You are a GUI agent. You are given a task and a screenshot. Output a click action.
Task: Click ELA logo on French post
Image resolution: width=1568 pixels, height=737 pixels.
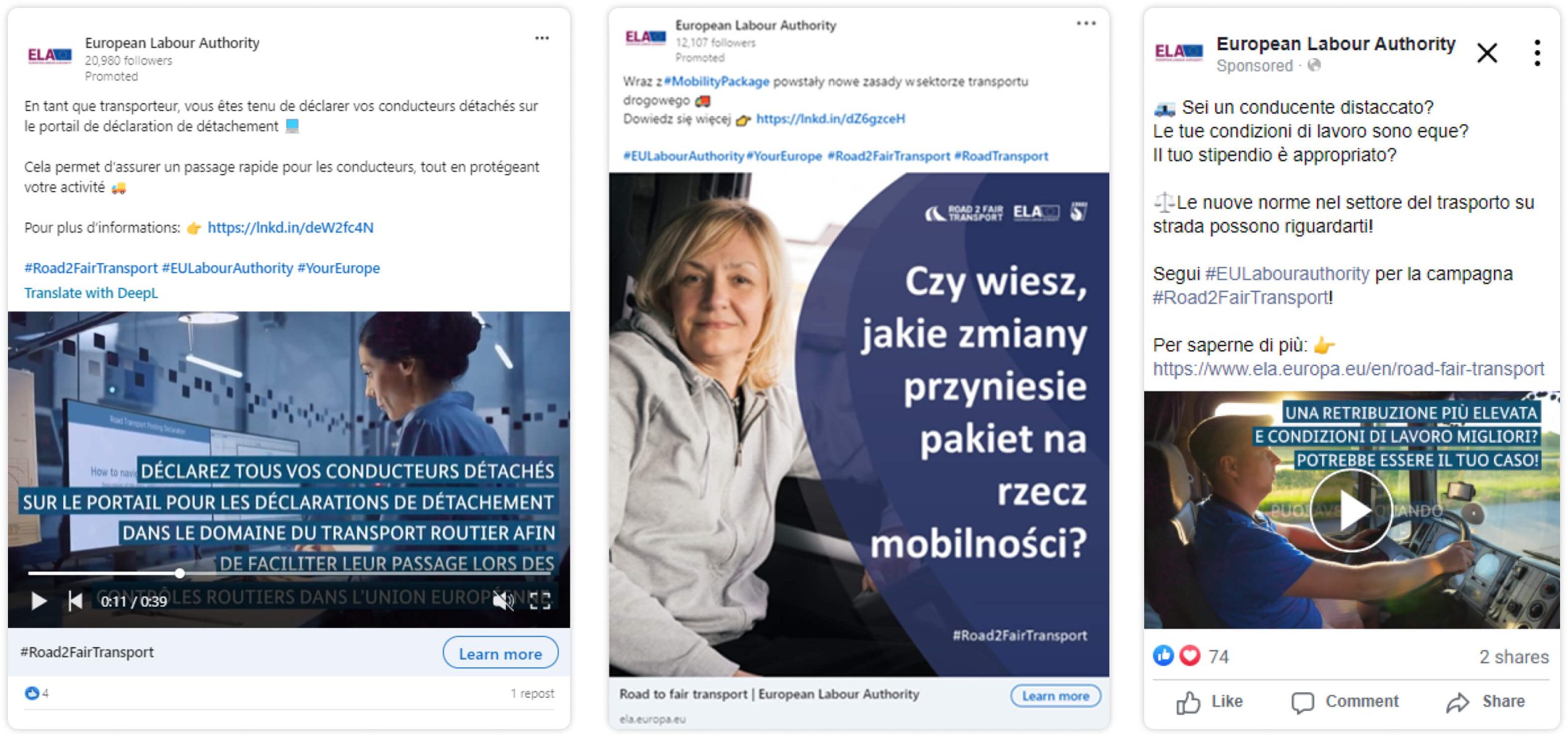point(50,56)
